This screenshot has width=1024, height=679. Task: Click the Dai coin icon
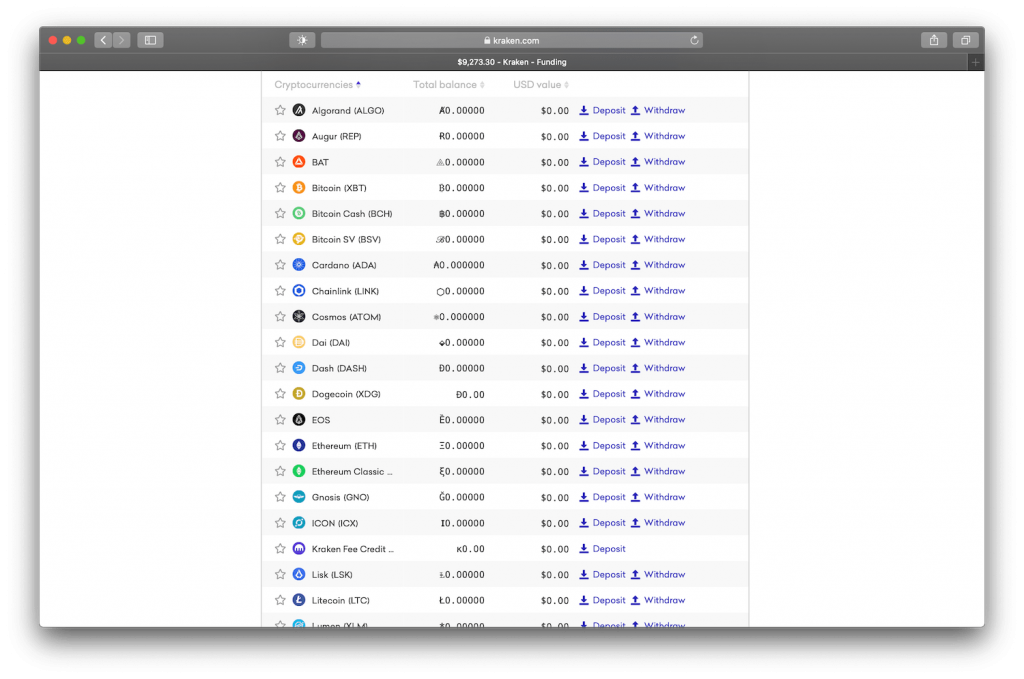(298, 342)
